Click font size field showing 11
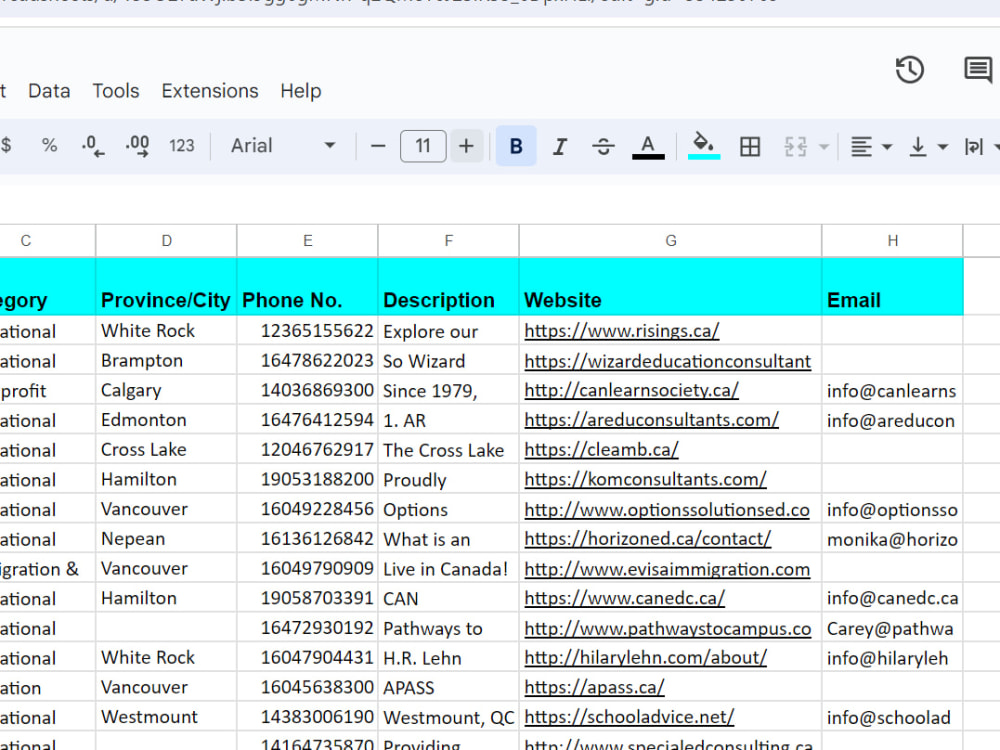Image resolution: width=1000 pixels, height=750 pixels. pyautogui.click(x=423, y=146)
